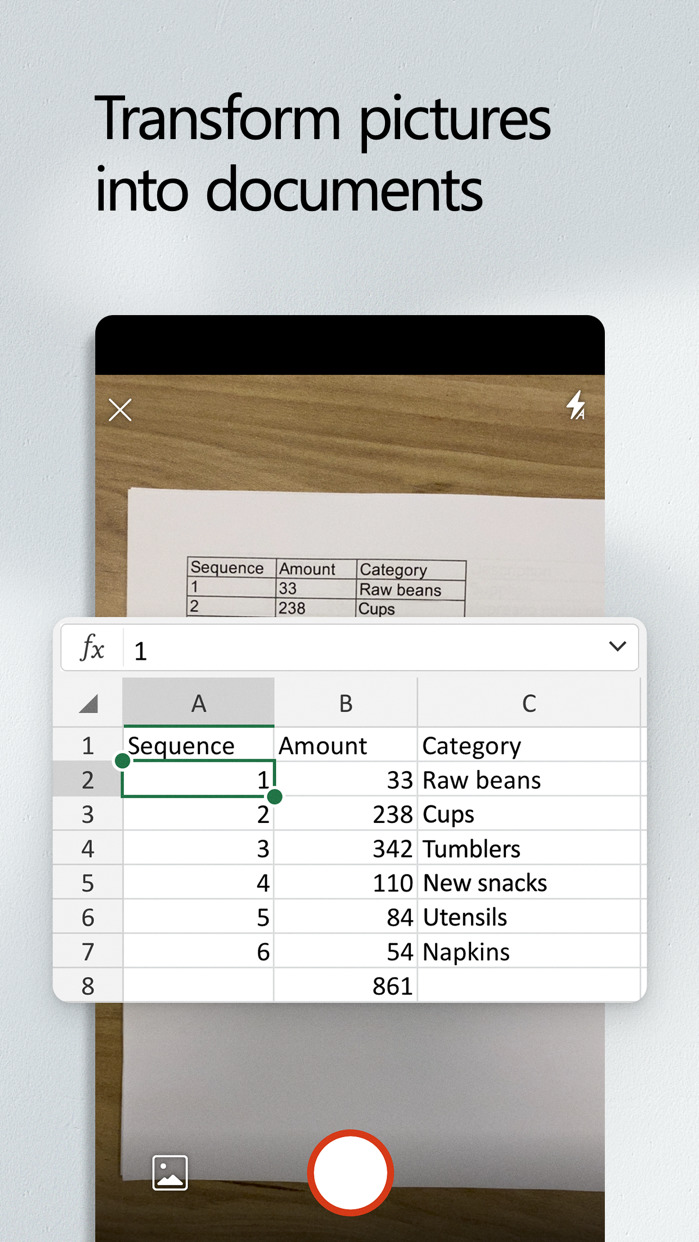Click bottom-right selection handle of cell A2
This screenshot has height=1242, width=699.
(275, 797)
